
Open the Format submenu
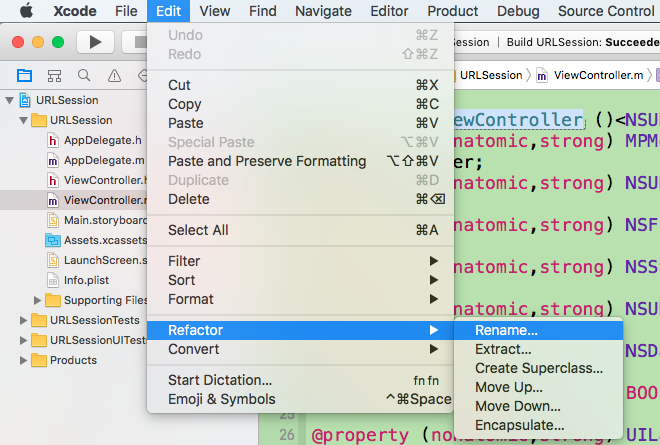(300, 299)
